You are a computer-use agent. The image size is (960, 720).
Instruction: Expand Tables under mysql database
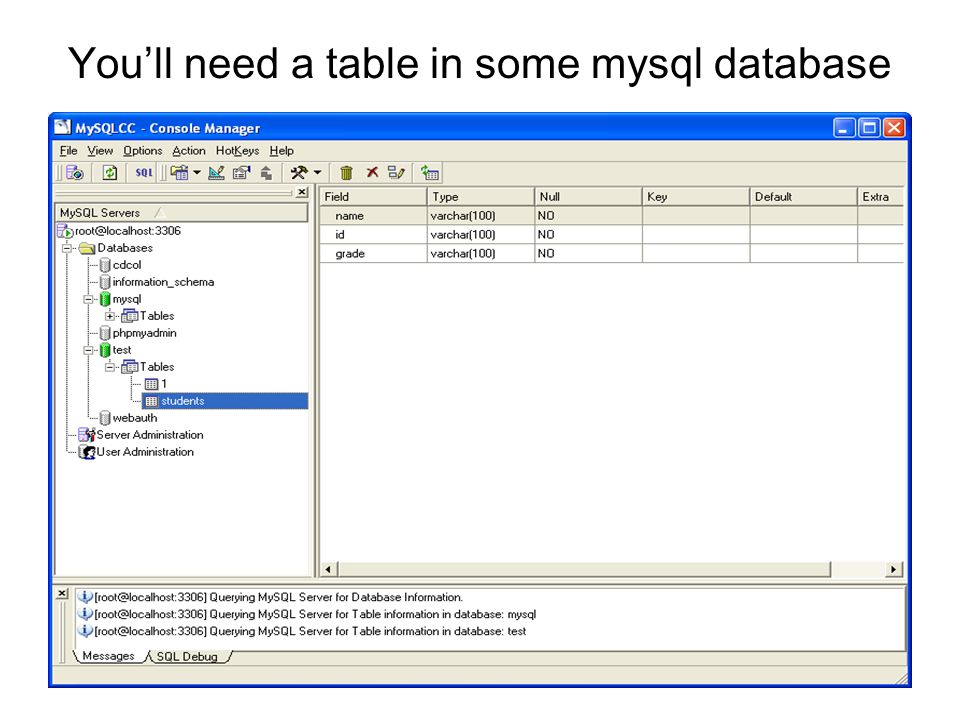pyautogui.click(x=110, y=316)
